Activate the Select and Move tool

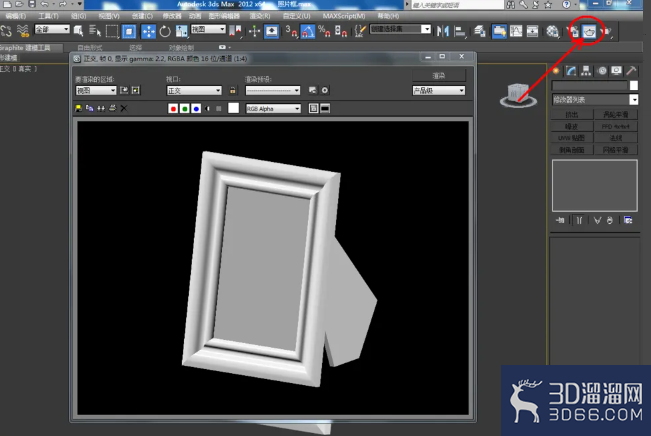[x=148, y=31]
